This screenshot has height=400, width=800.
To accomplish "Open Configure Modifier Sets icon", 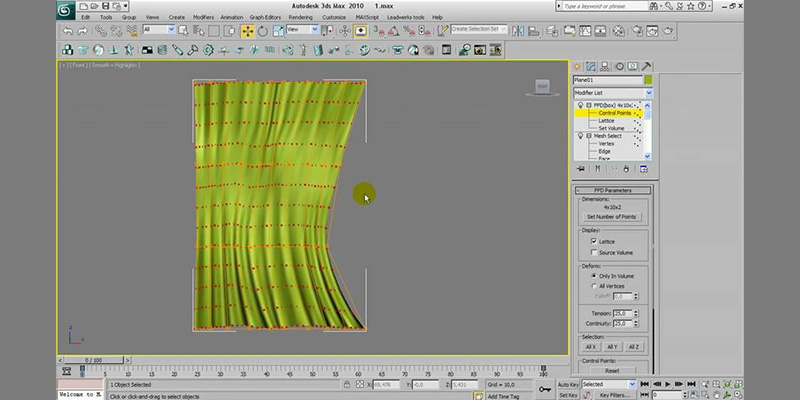I will tap(644, 169).
